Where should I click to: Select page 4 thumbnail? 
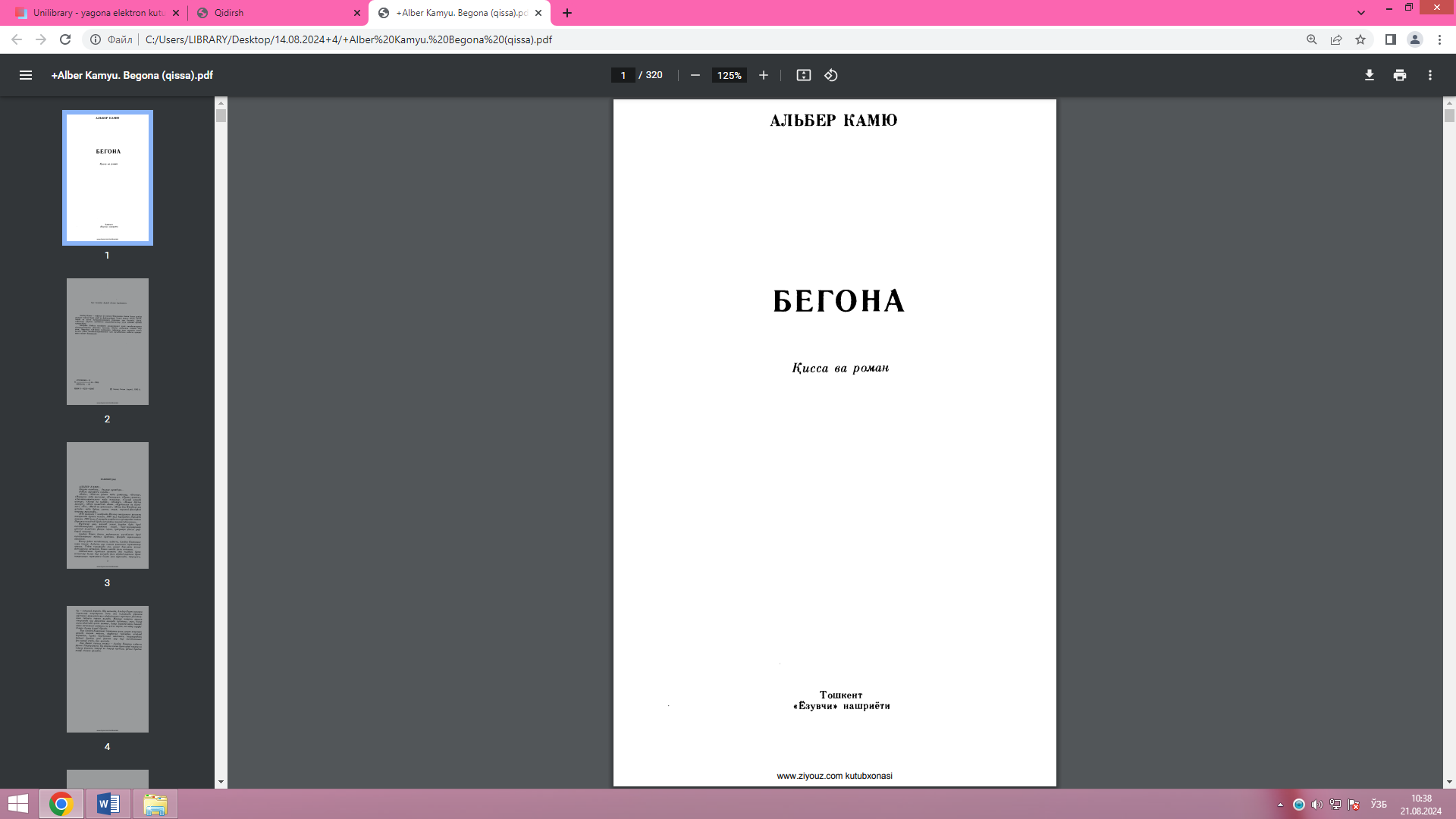108,669
